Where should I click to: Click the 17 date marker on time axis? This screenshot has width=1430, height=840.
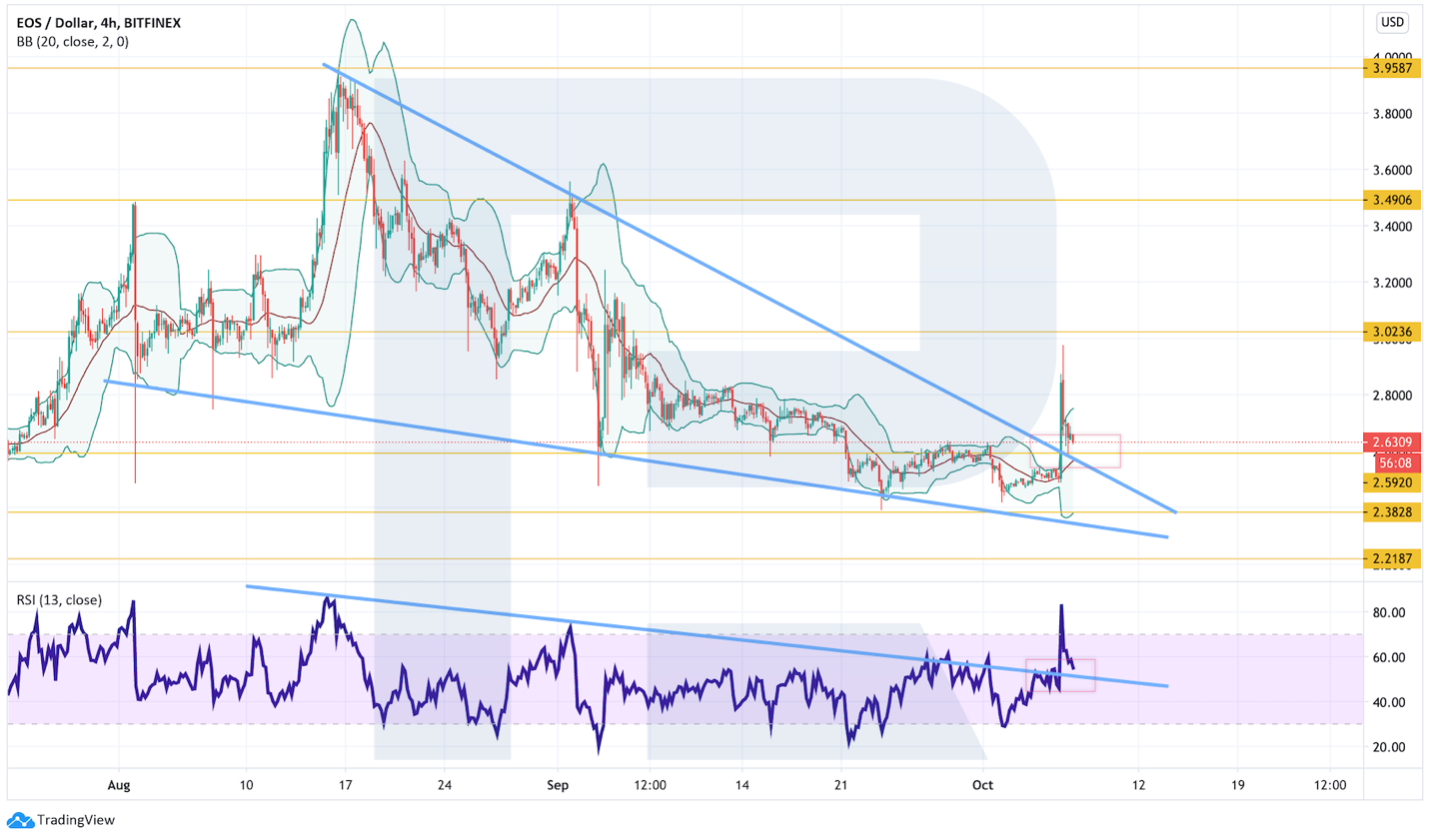345,785
